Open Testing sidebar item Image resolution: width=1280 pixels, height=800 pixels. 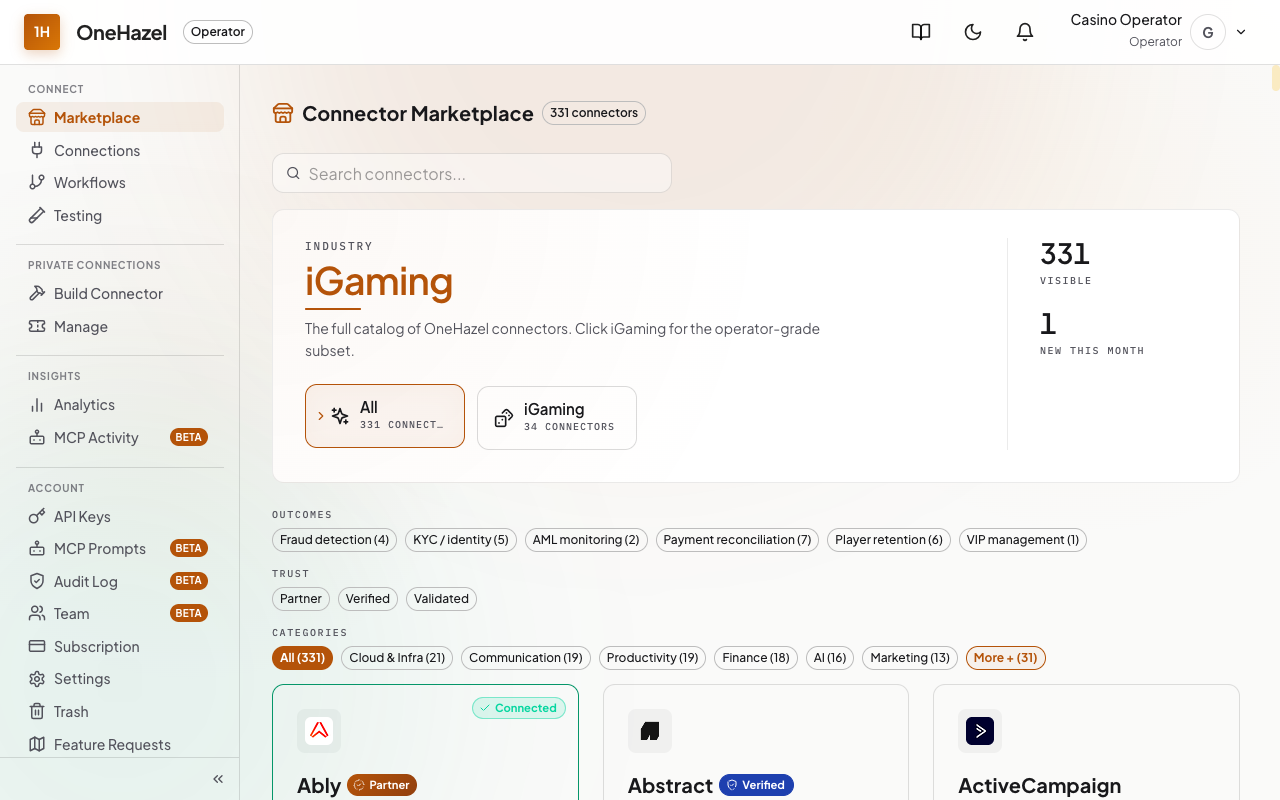pyautogui.click(x=120, y=215)
